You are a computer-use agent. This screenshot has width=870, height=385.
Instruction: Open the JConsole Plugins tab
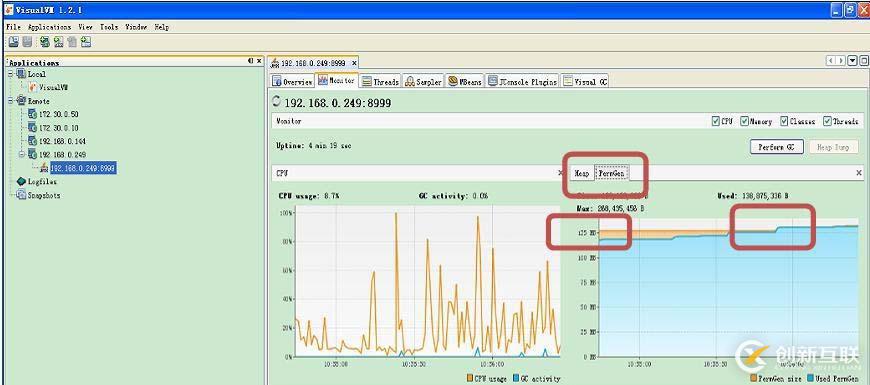(523, 82)
